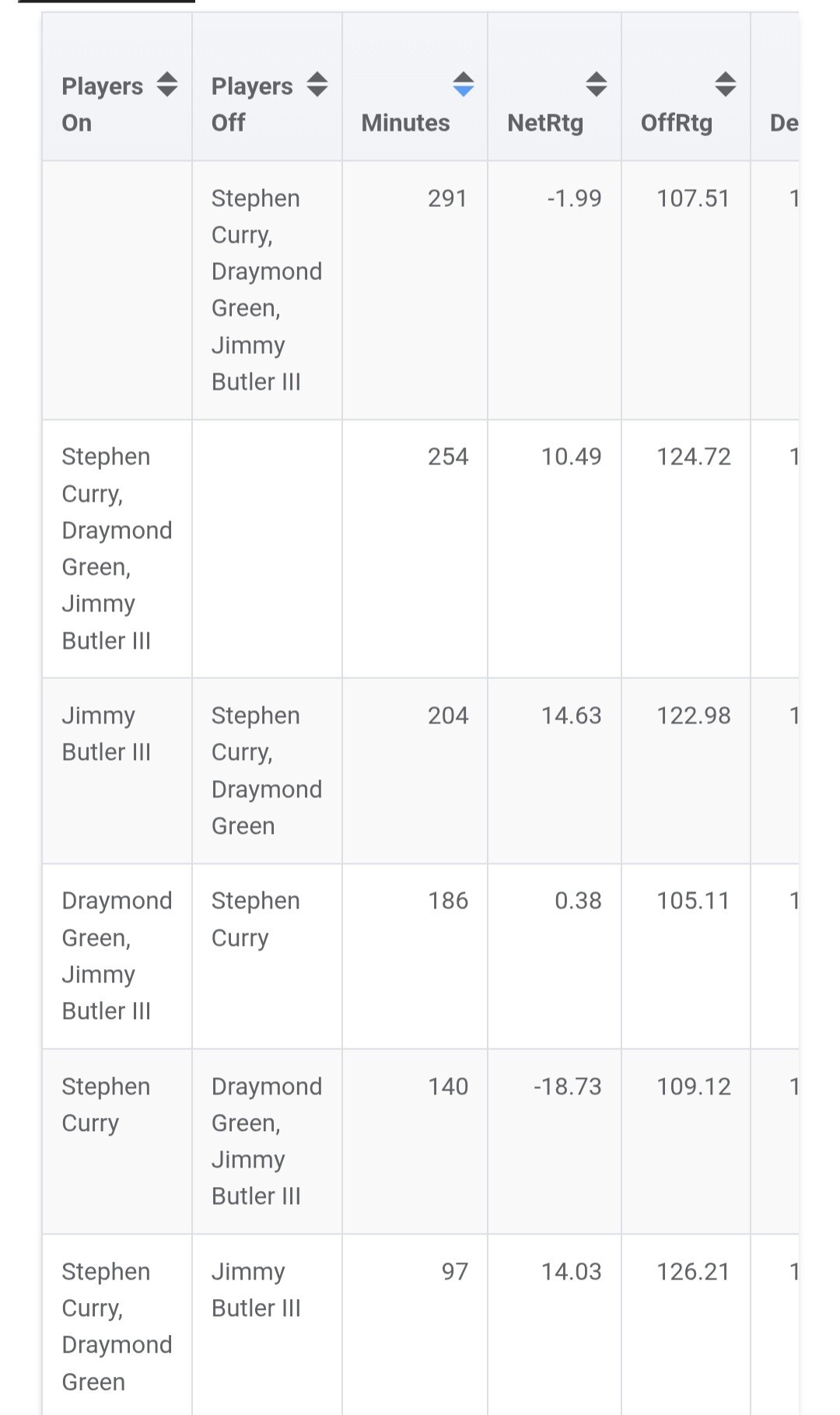Click the partially visible De column header
840x1415 pixels.
point(782,123)
